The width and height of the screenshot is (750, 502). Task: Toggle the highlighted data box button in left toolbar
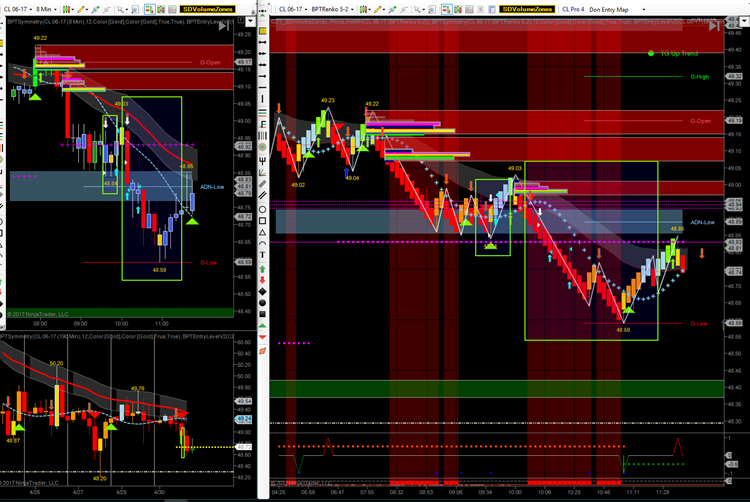(150, 9)
